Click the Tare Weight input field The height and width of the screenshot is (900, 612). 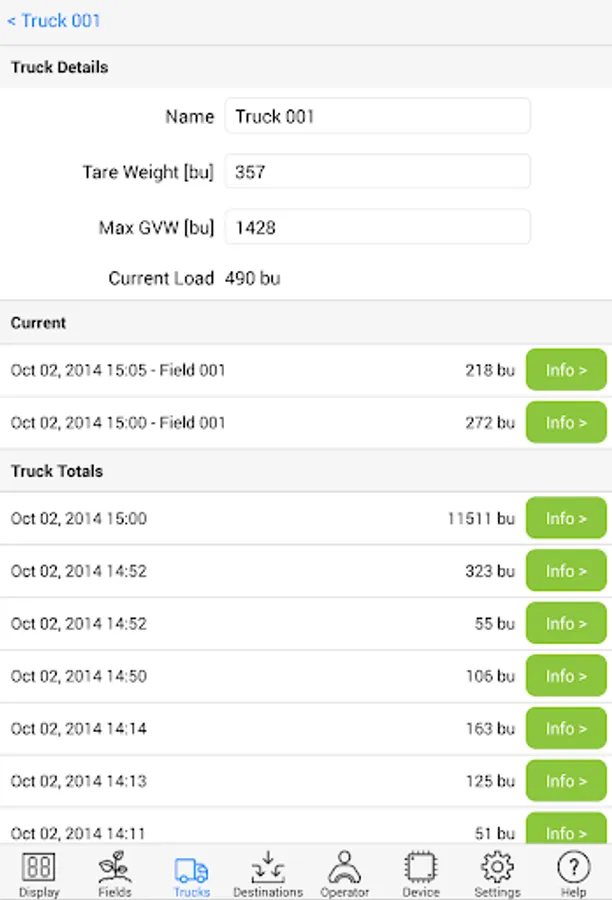(x=377, y=171)
